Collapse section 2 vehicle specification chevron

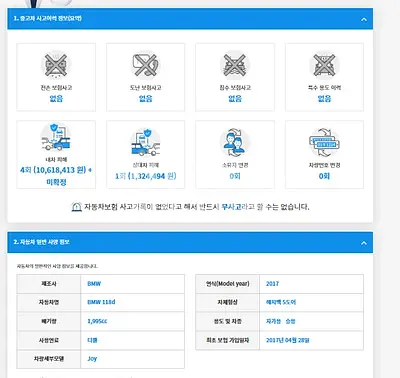point(364,243)
